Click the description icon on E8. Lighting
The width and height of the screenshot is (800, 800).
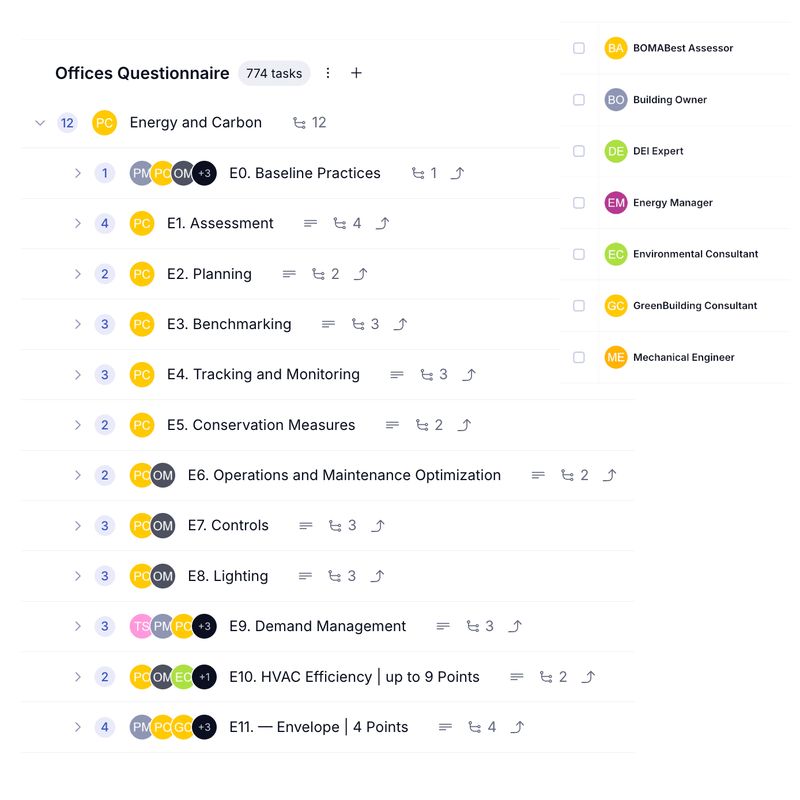tap(305, 576)
